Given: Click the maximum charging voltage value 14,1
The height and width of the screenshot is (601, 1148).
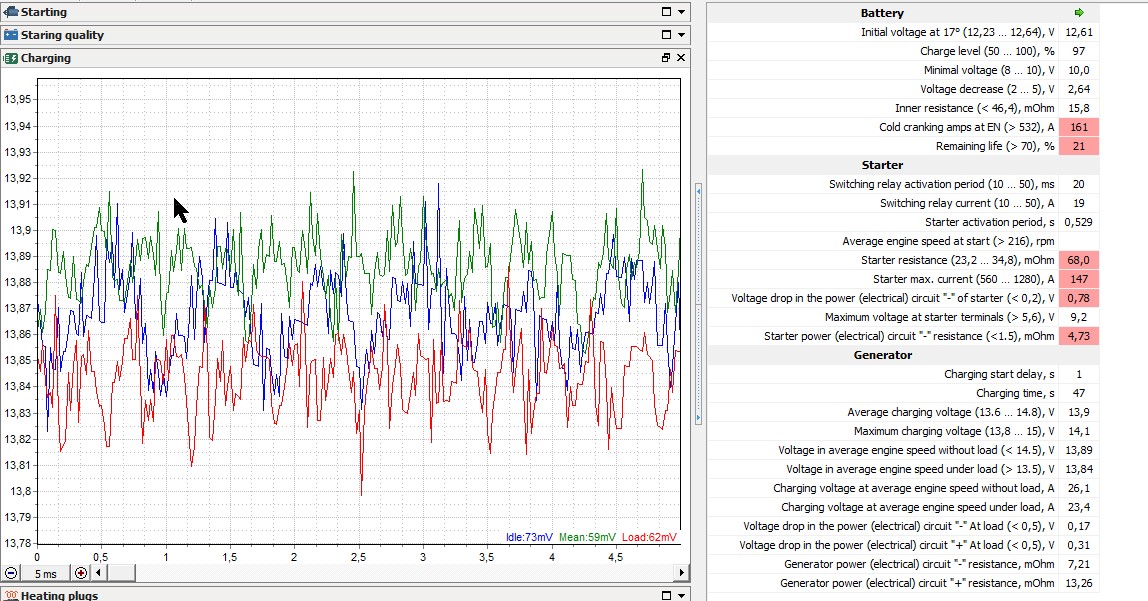Looking at the screenshot, I should [x=1079, y=432].
